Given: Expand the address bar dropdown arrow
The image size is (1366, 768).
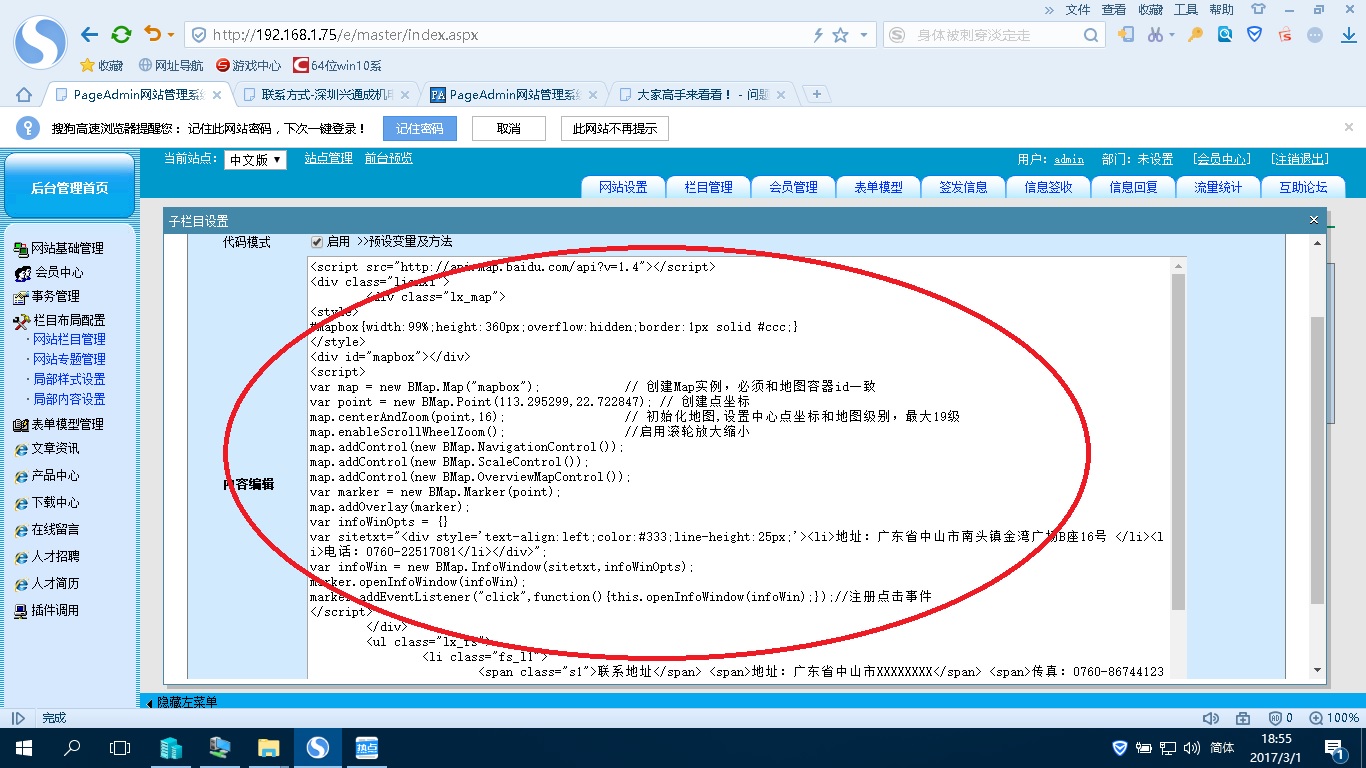Looking at the screenshot, I should tap(863, 35).
